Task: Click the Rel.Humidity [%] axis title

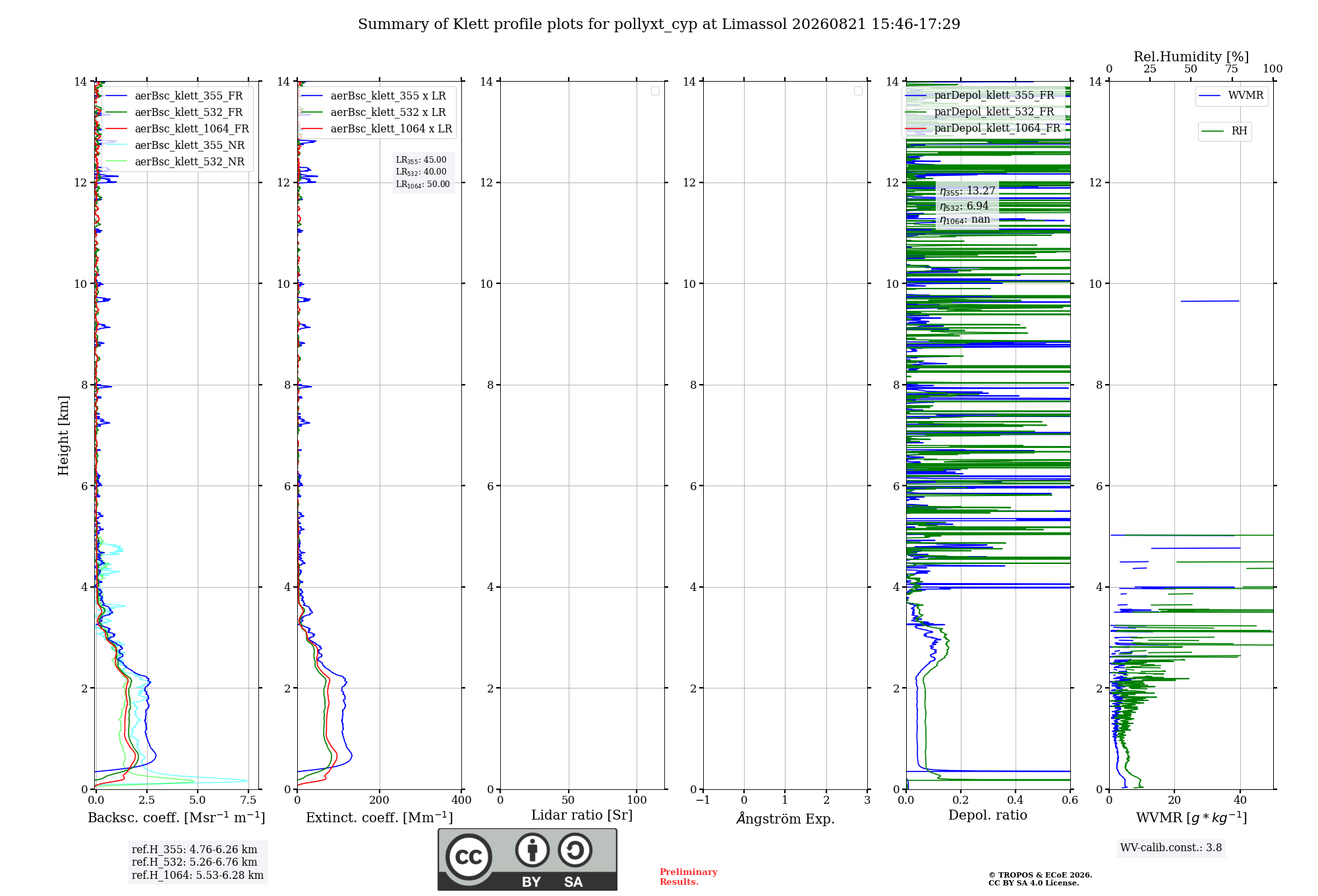Action: tap(1191, 57)
